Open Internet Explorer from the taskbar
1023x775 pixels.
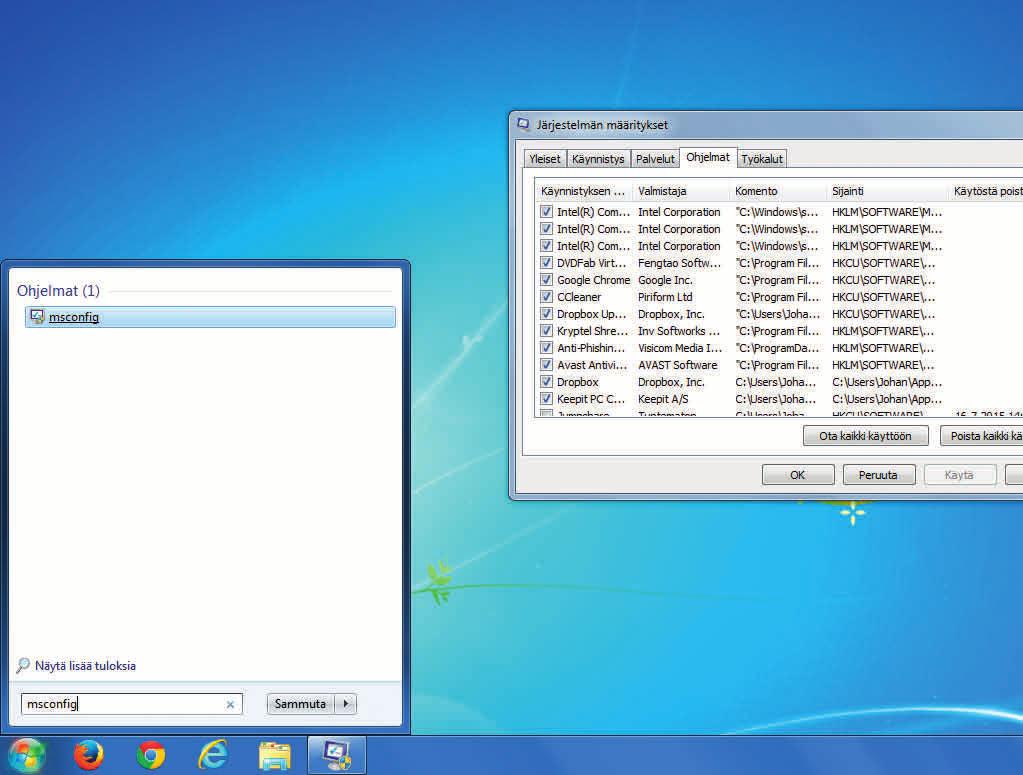(x=213, y=755)
